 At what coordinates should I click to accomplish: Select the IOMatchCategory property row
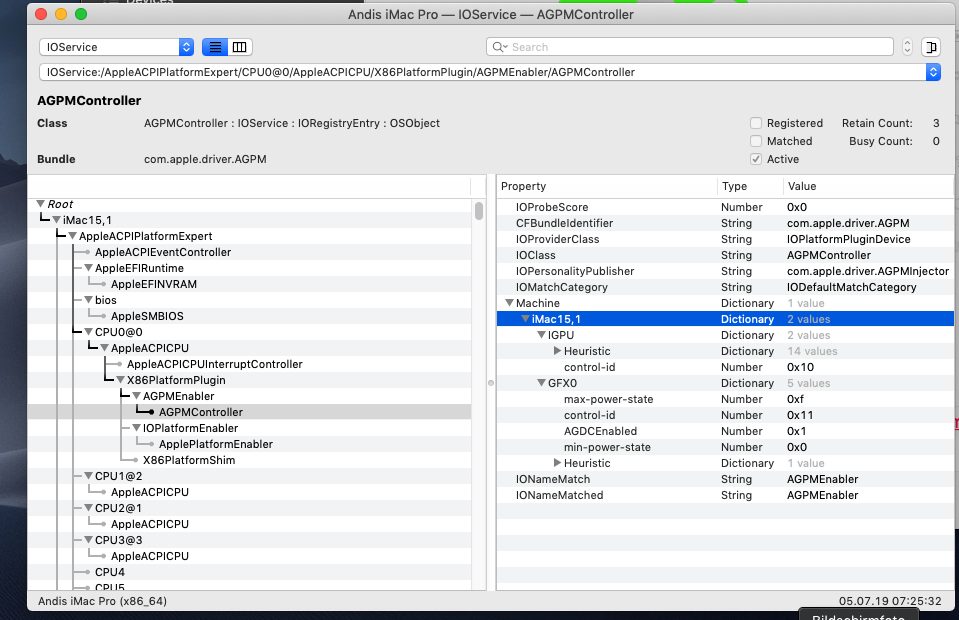725,287
